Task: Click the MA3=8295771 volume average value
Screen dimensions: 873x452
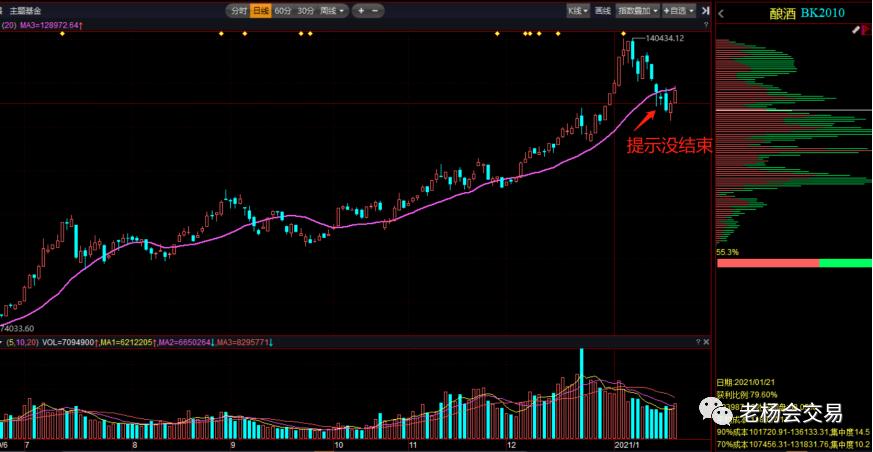Action: click(x=245, y=341)
